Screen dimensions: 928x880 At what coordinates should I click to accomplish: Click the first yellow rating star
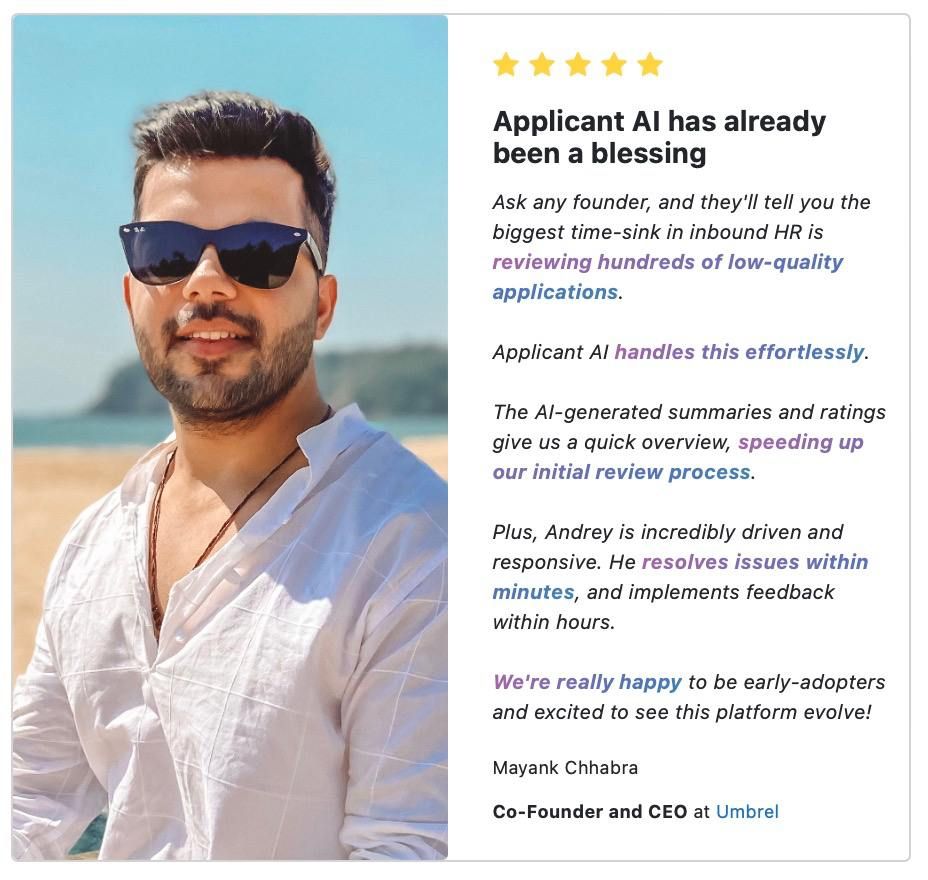[x=506, y=64]
